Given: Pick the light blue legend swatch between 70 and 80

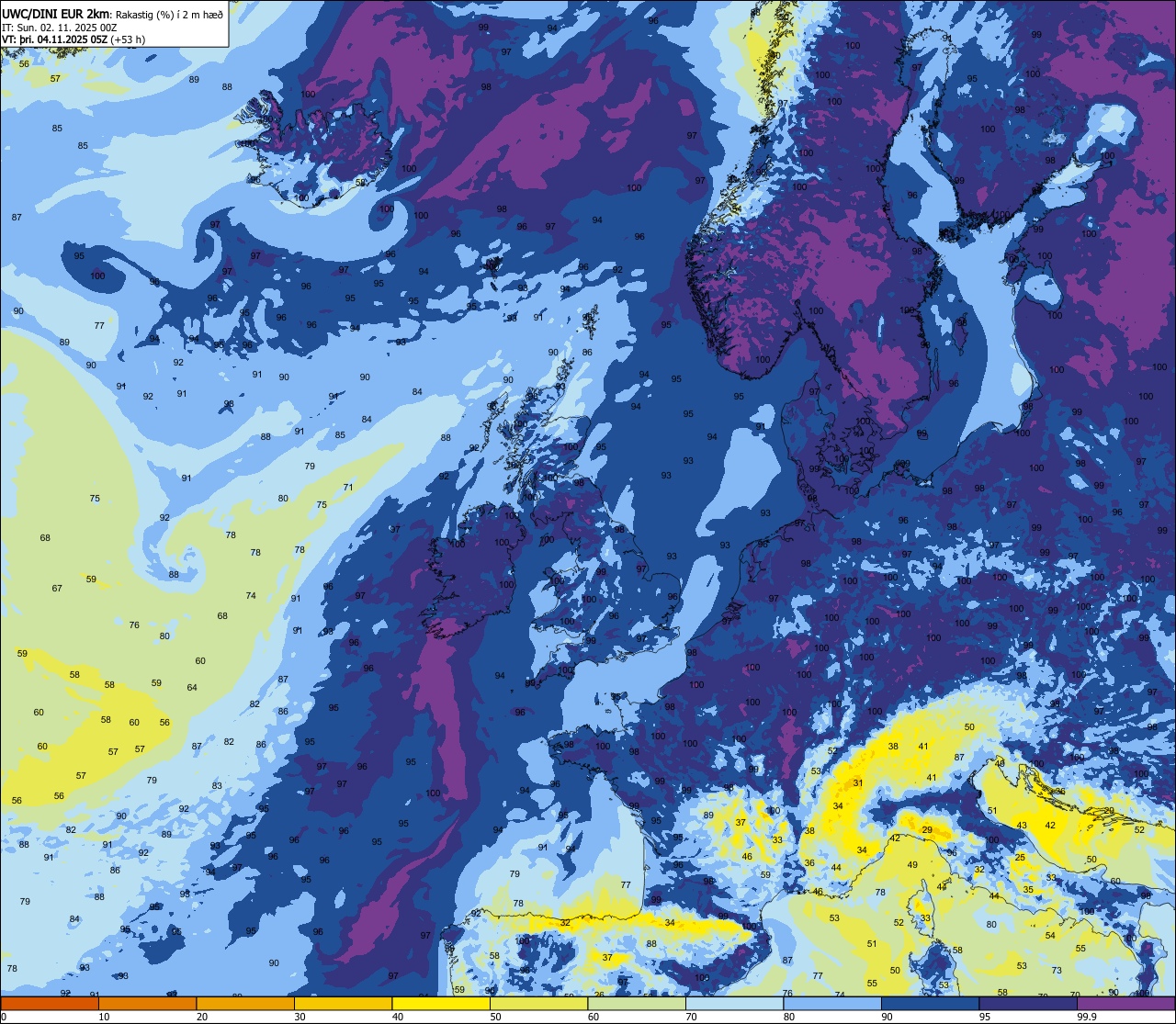Looking at the screenshot, I should (x=734, y=1004).
